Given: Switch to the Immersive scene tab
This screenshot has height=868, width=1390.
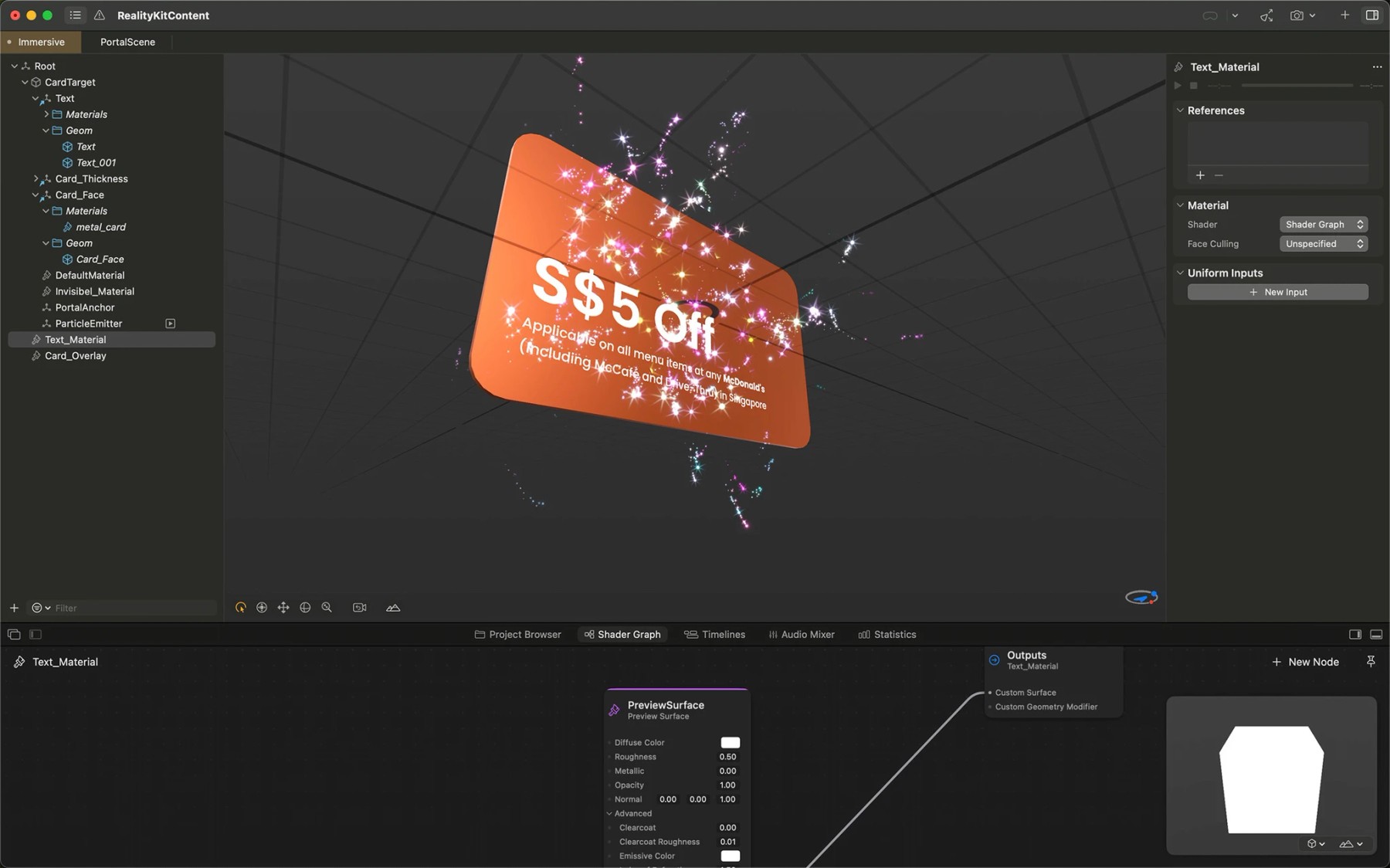Looking at the screenshot, I should [41, 42].
